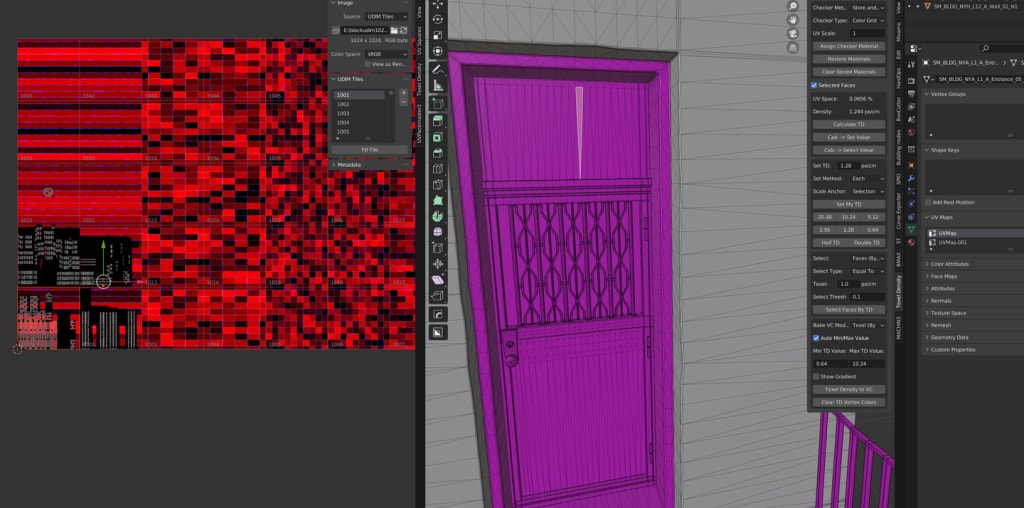Toggle the Selected Faces checkbox
This screenshot has width=1024, height=508.
pyautogui.click(x=814, y=85)
